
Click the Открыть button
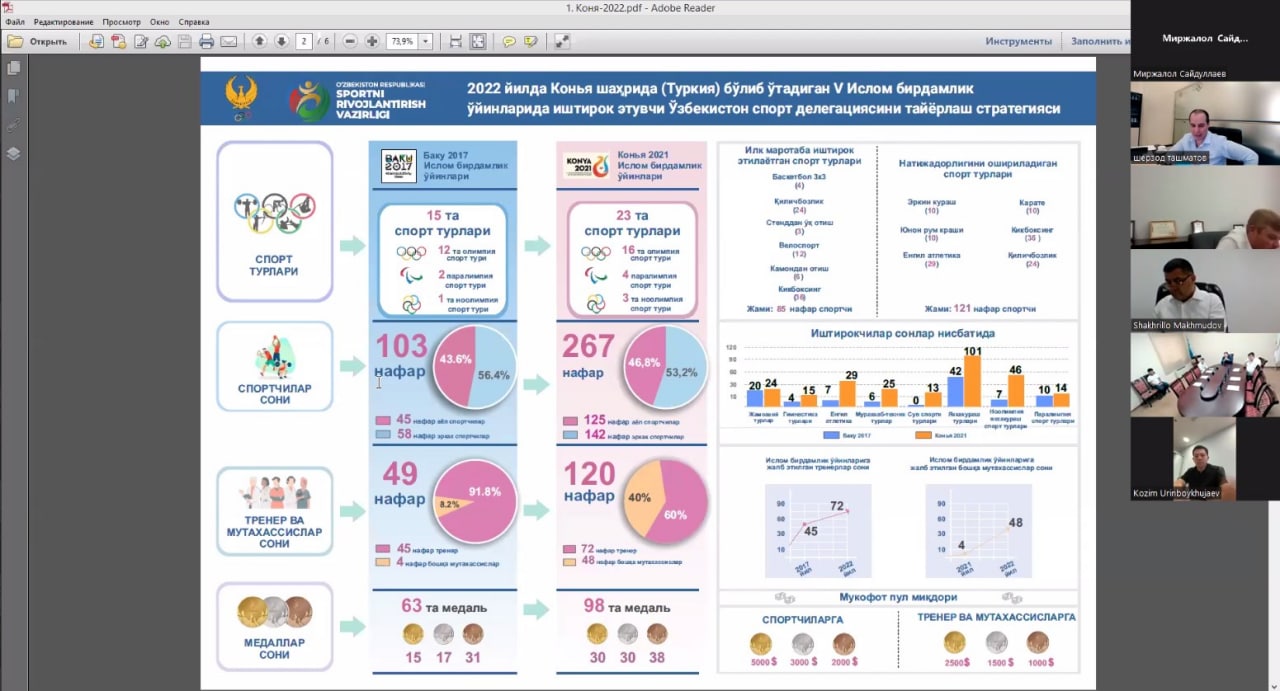(38, 42)
